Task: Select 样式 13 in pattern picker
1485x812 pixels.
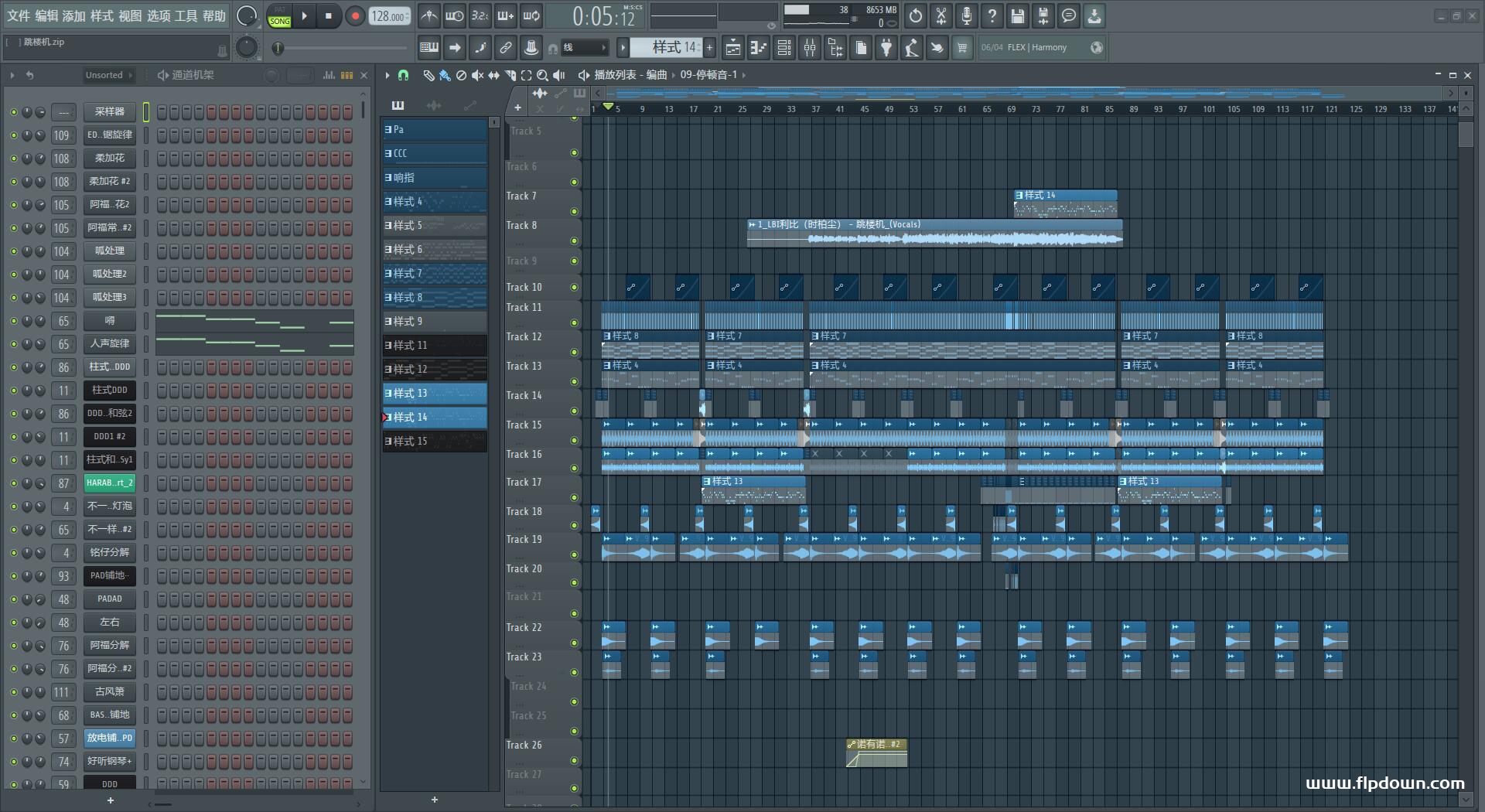Action: tap(435, 394)
